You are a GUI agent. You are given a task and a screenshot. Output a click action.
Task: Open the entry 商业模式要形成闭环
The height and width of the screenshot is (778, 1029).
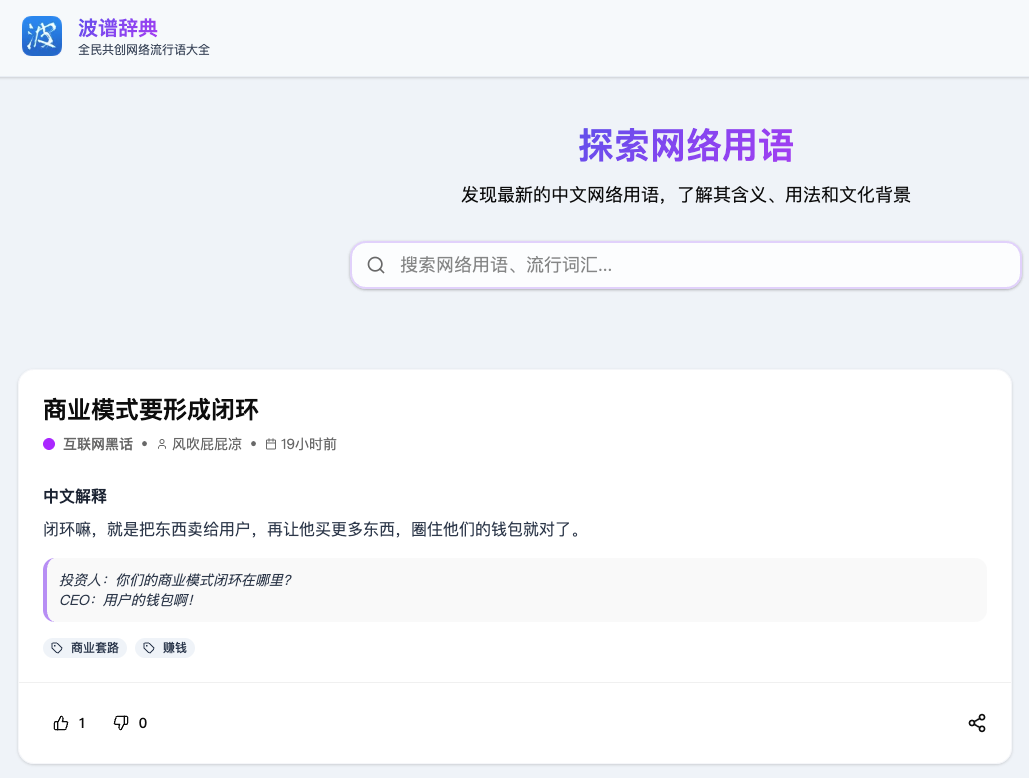point(151,409)
